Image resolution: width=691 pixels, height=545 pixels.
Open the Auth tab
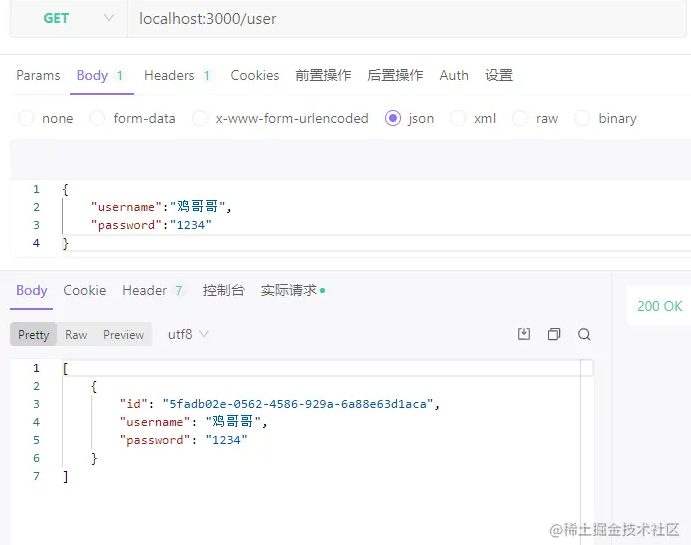[x=454, y=75]
